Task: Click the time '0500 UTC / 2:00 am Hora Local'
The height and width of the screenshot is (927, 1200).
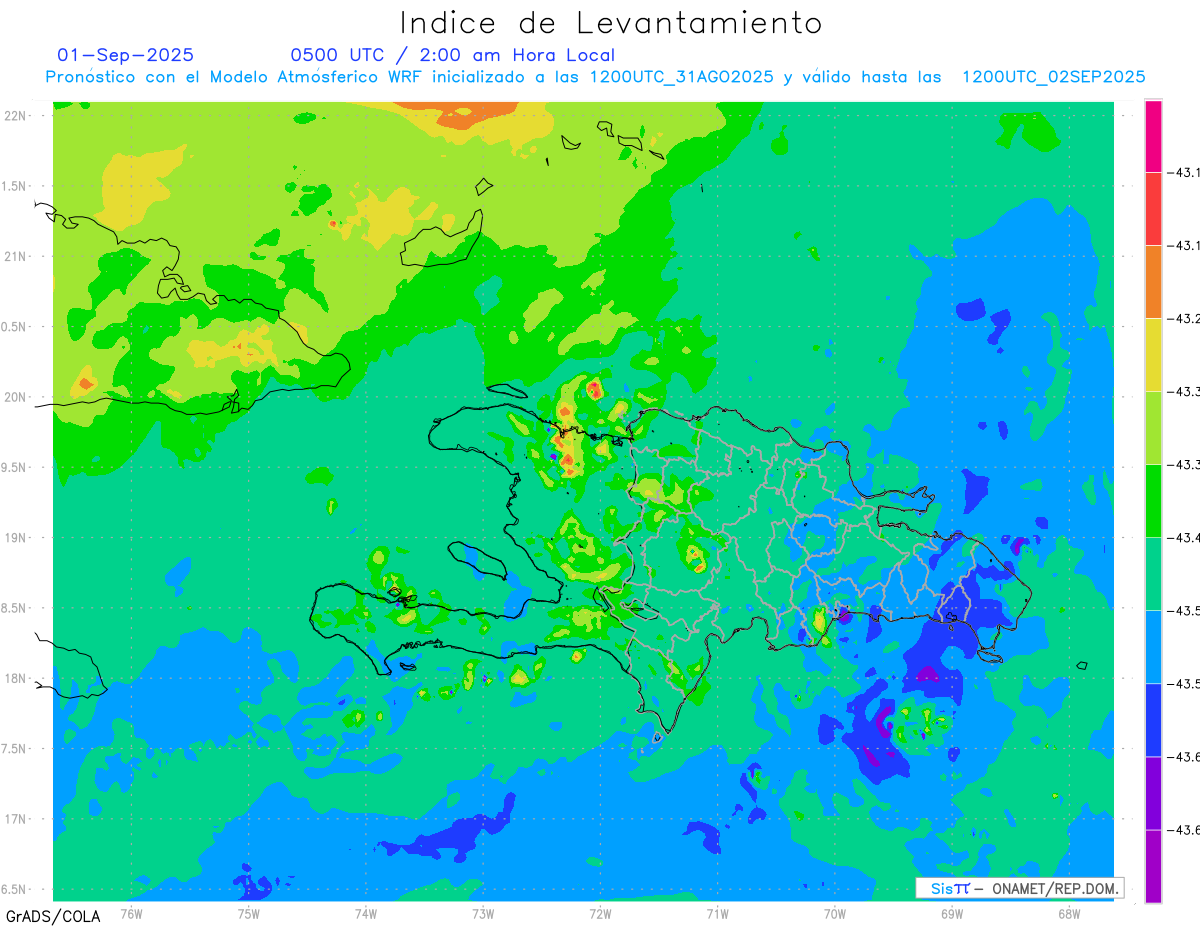Action: click(453, 55)
